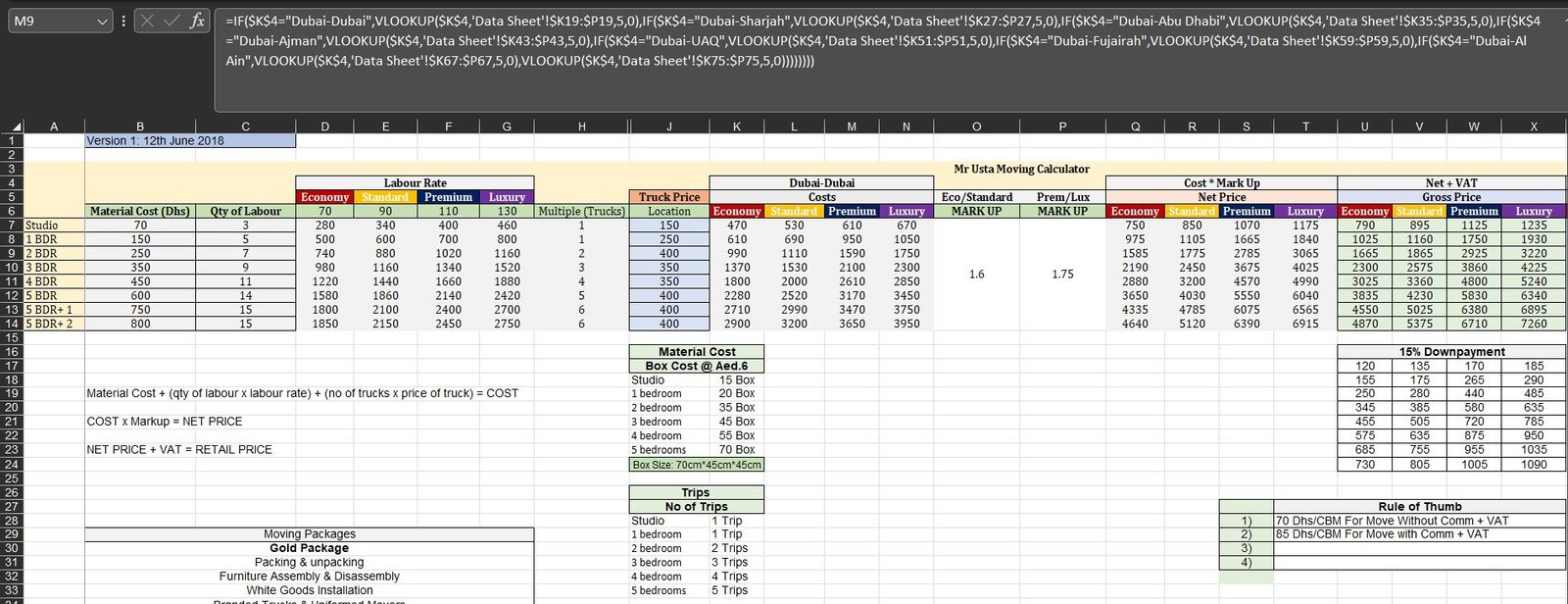Click the Truck Price header cell

click(669, 197)
